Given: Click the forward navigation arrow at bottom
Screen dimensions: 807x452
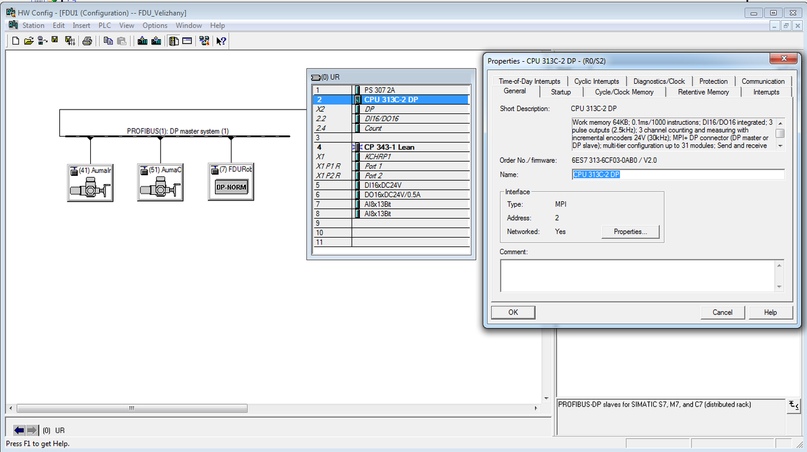Looking at the screenshot, I should [32, 430].
